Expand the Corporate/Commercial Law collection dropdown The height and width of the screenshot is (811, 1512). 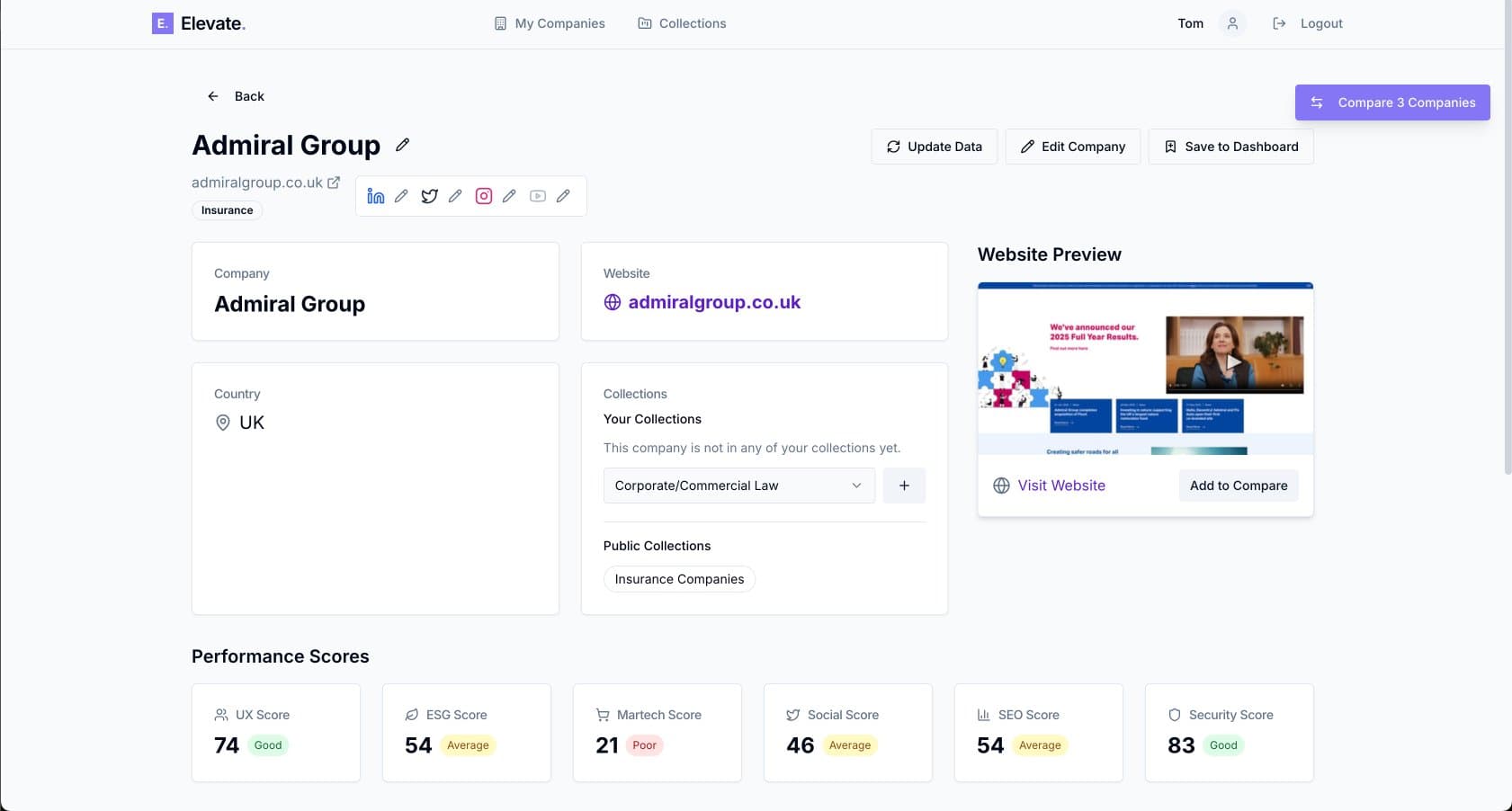tap(739, 486)
